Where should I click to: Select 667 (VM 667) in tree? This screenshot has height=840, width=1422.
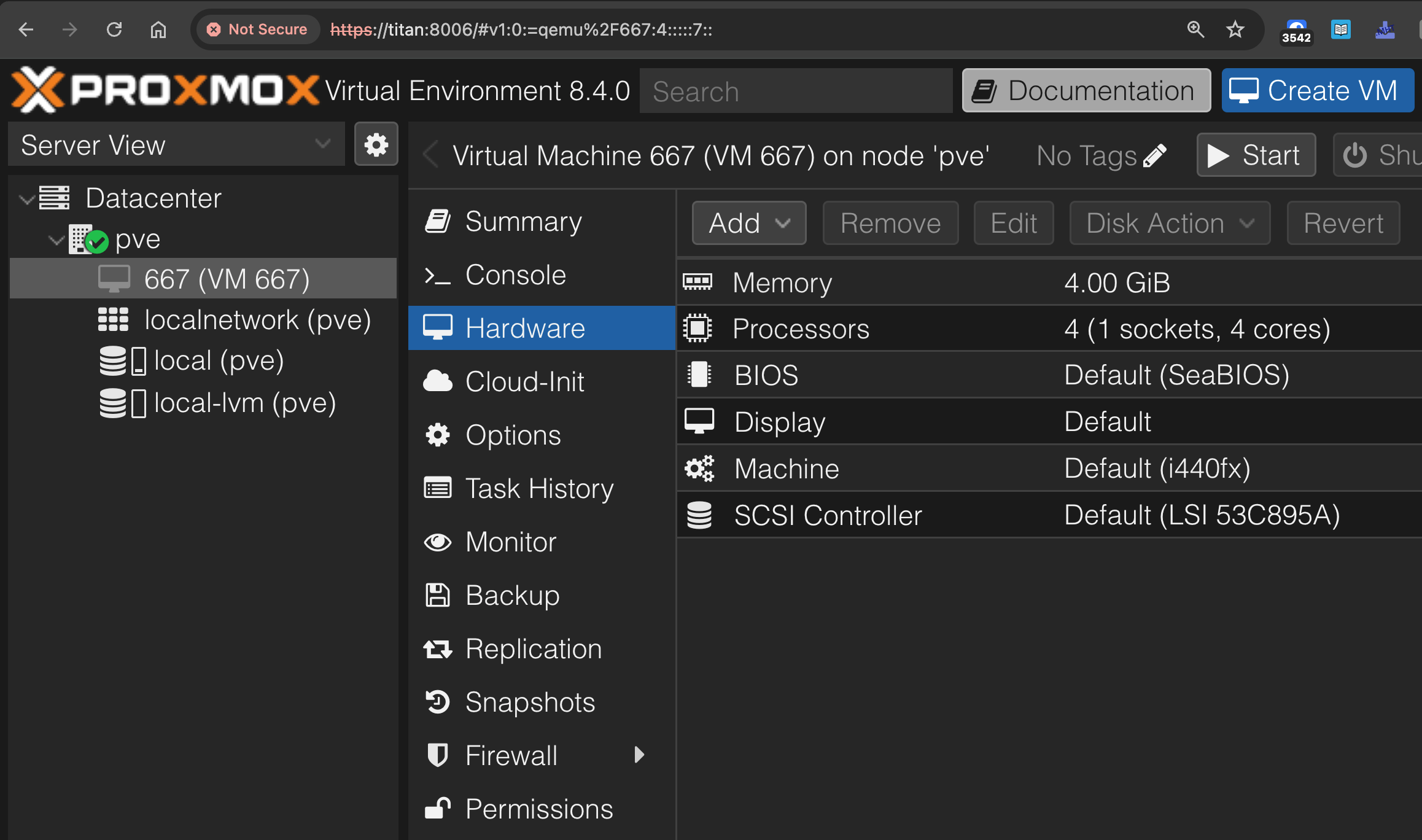203,279
